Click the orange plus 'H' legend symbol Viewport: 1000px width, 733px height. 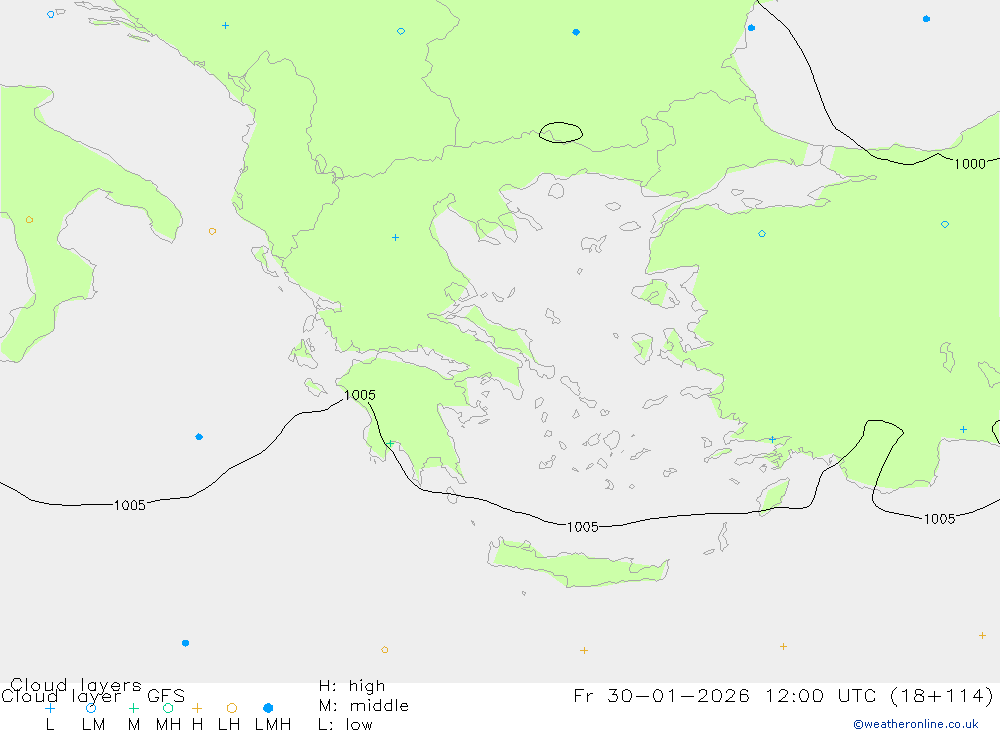197,708
